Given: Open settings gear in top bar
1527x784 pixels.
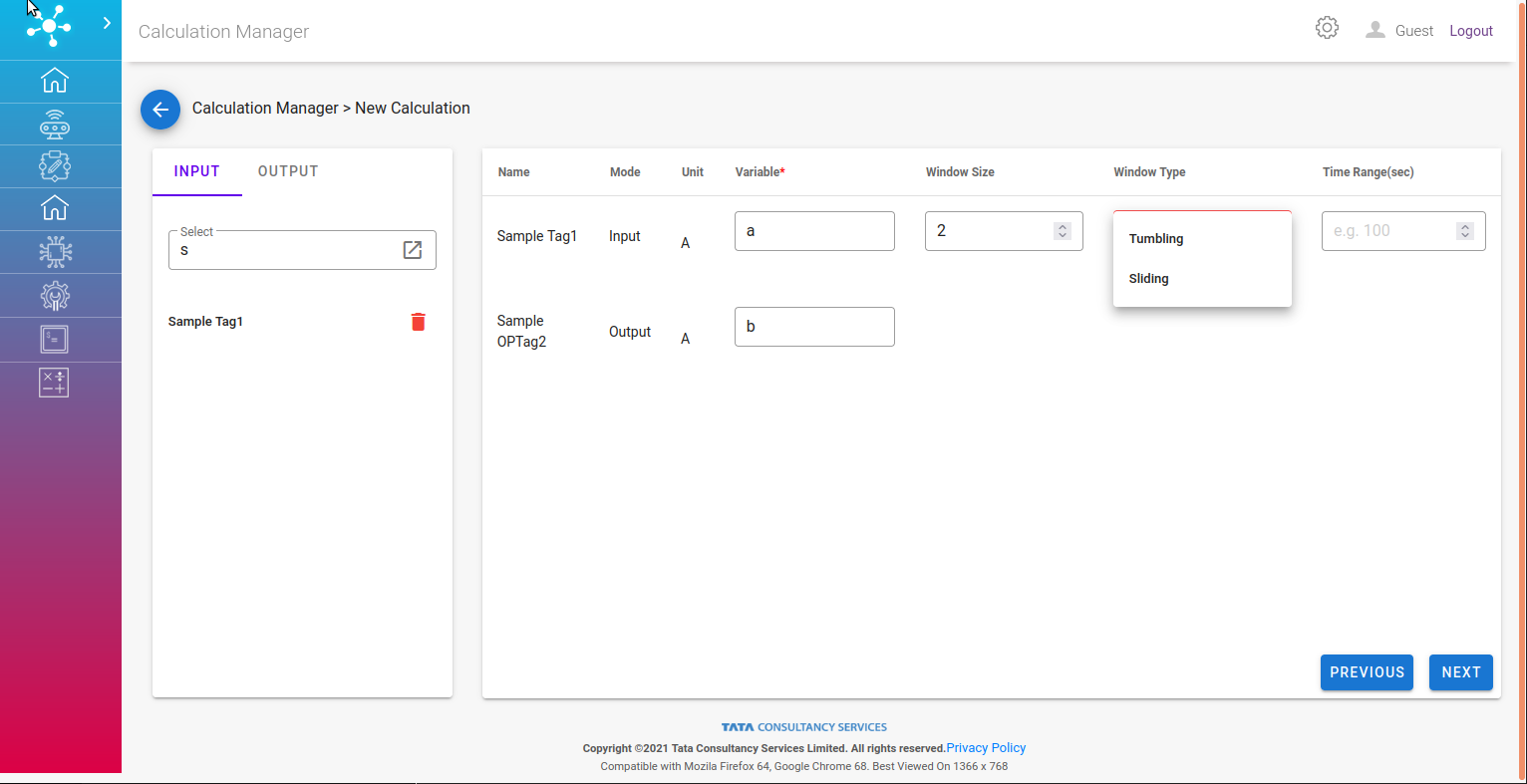Looking at the screenshot, I should [x=1327, y=28].
